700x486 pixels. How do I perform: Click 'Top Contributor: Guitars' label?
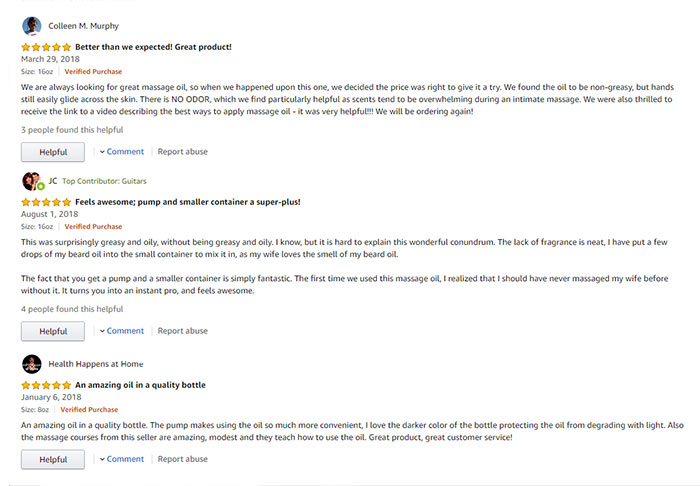tap(104, 181)
